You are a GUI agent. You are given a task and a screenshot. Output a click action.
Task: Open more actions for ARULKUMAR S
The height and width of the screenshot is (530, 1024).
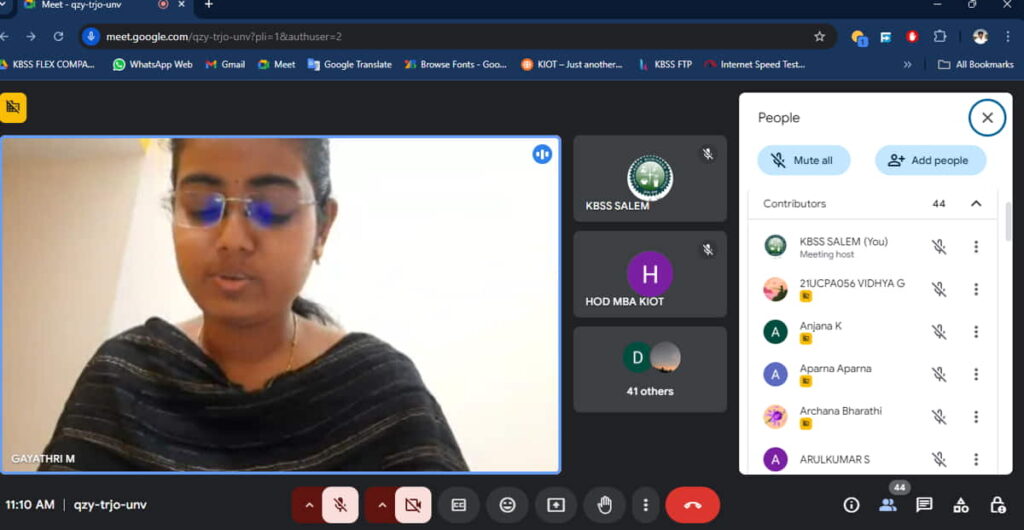(x=976, y=460)
